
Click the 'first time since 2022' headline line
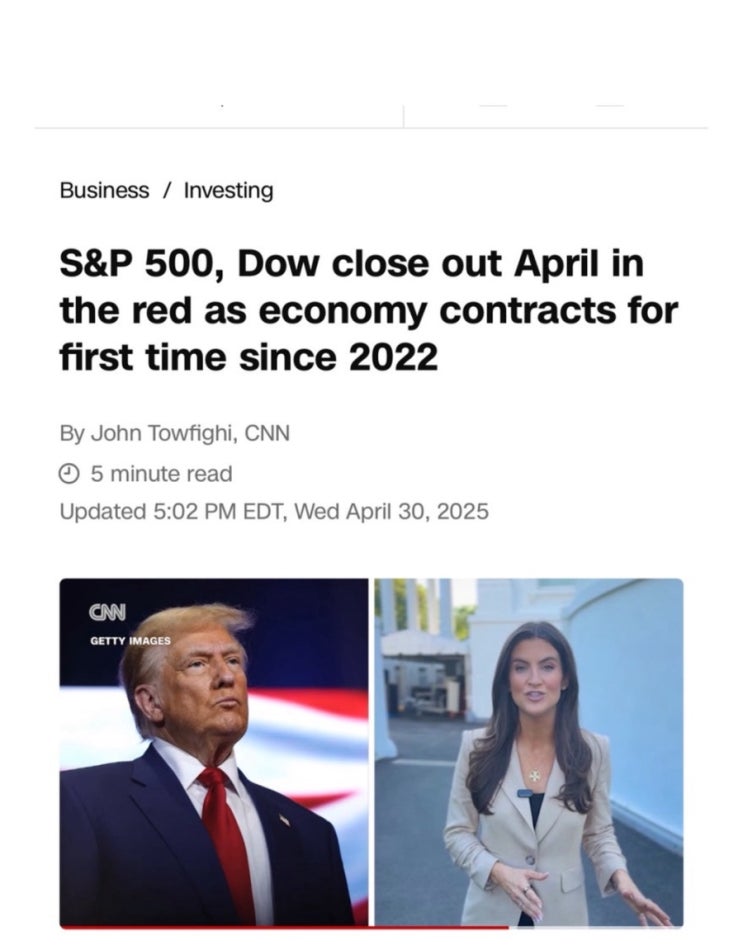[248, 357]
